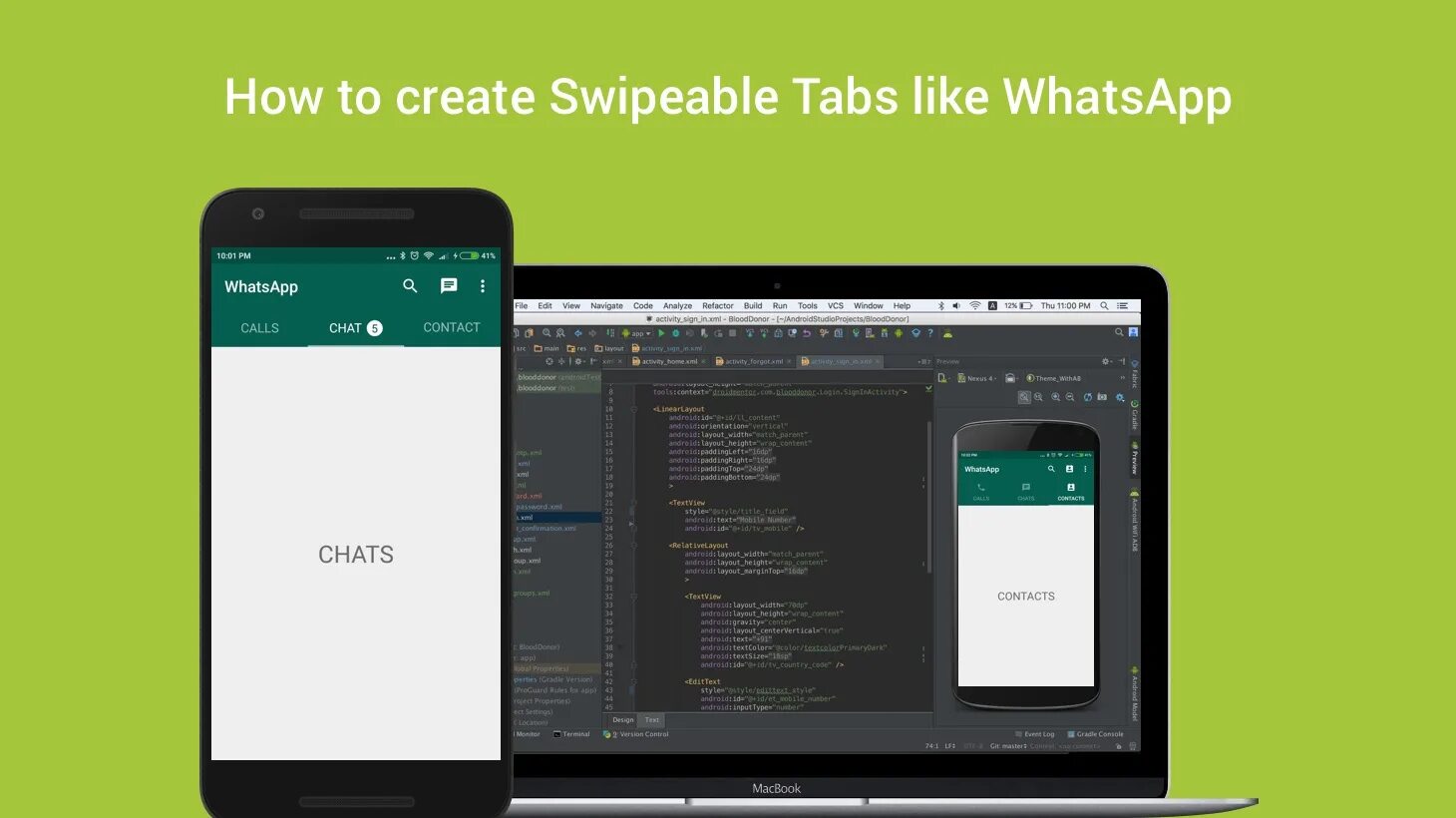Close the activity_sign_in.xml editor tab

pos(878,361)
